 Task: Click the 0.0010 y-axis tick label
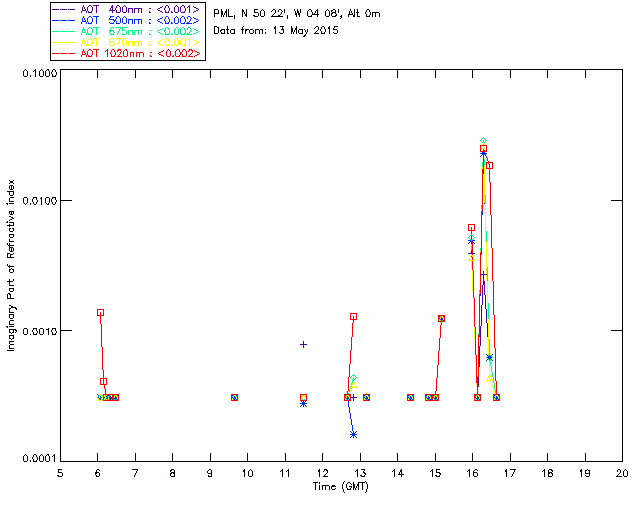tap(40, 331)
